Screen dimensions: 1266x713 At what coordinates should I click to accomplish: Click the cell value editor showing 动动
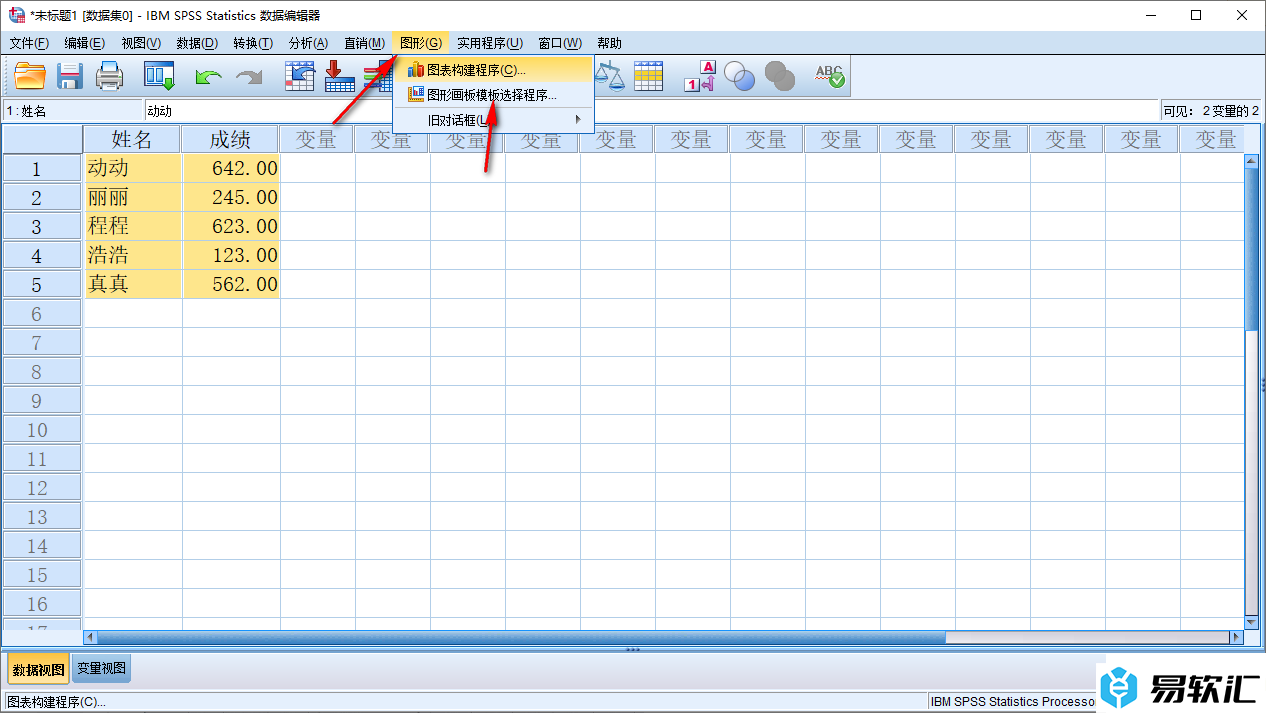(650, 111)
